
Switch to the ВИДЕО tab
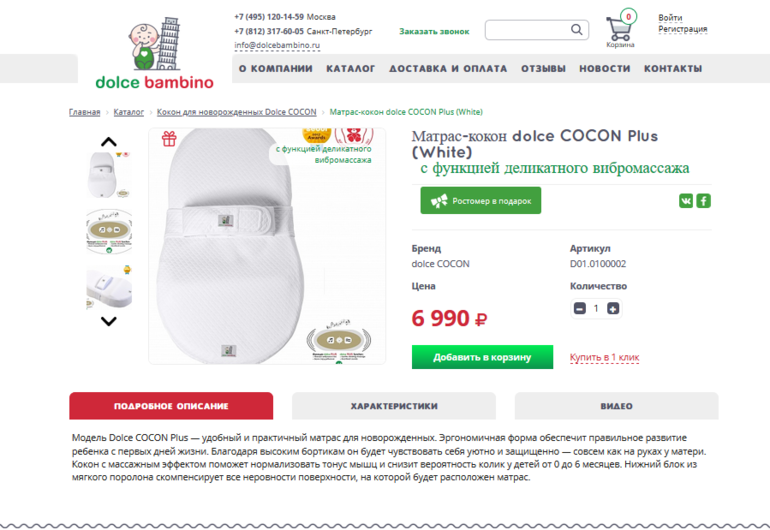pyautogui.click(x=616, y=406)
